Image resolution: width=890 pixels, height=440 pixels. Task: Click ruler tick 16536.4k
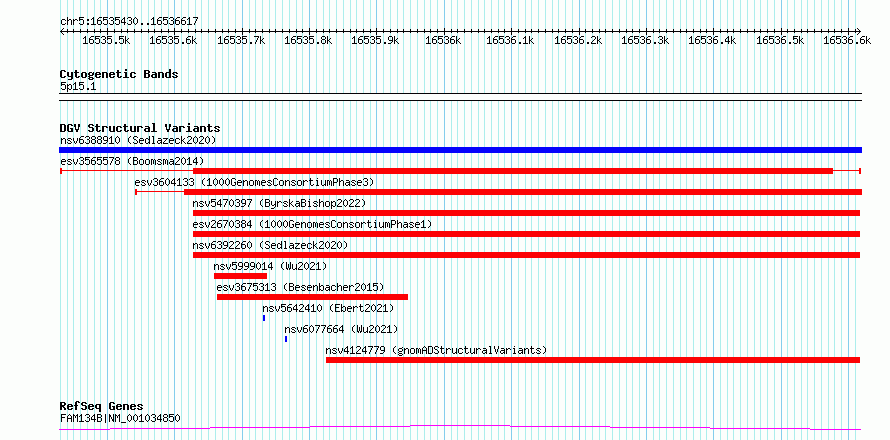(x=712, y=40)
